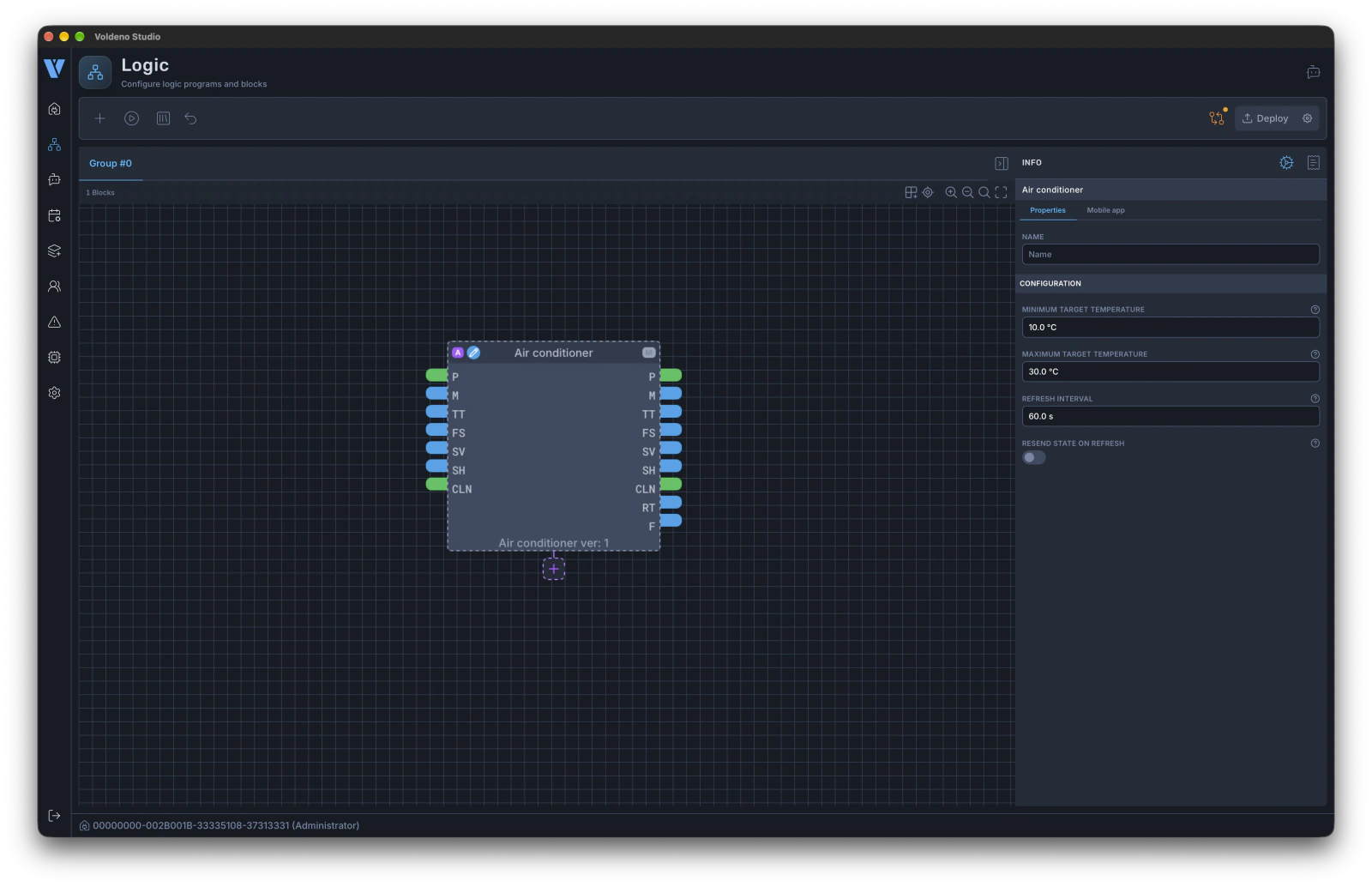1372x887 pixels.
Task: Click the Refresh Interval help icon
Action: tap(1315, 399)
